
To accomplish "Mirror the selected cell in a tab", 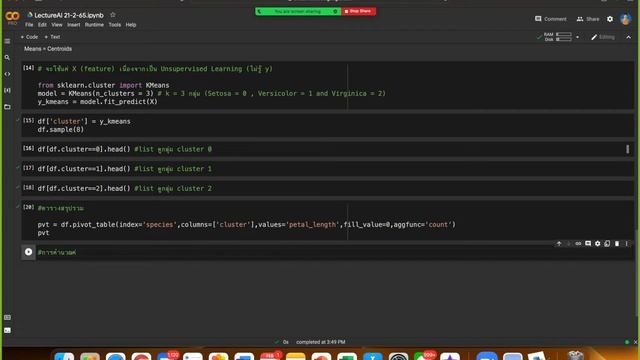I will point(607,244).
